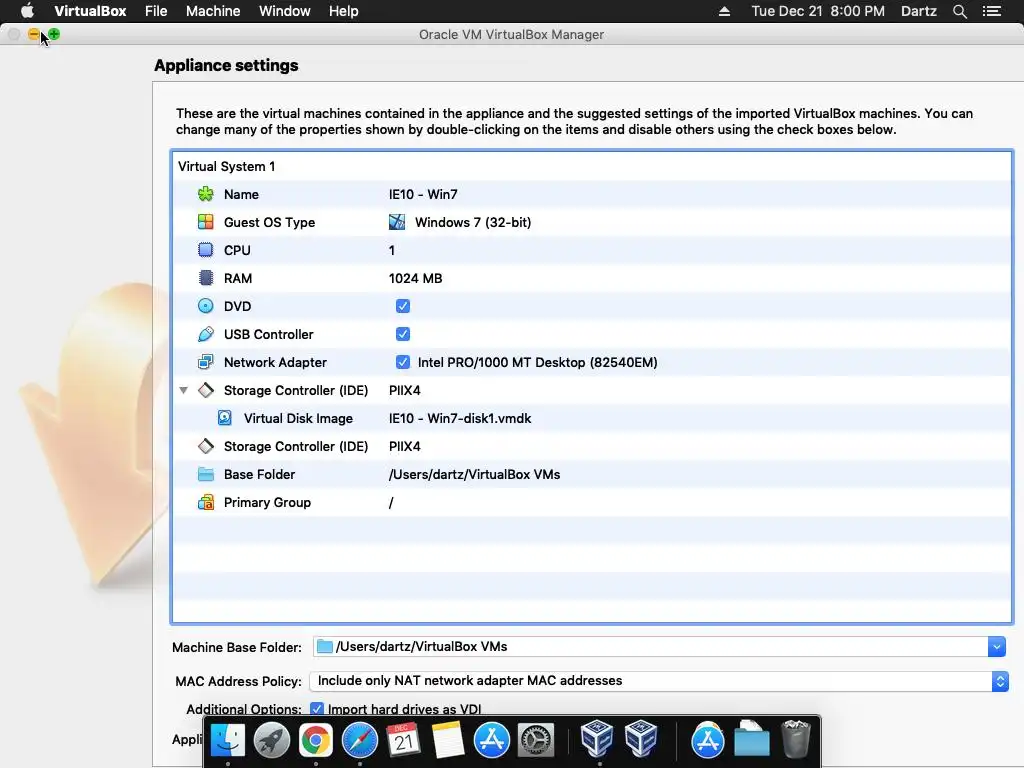Image resolution: width=1024 pixels, height=768 pixels.
Task: Open Notes app in Dock
Action: point(448,740)
